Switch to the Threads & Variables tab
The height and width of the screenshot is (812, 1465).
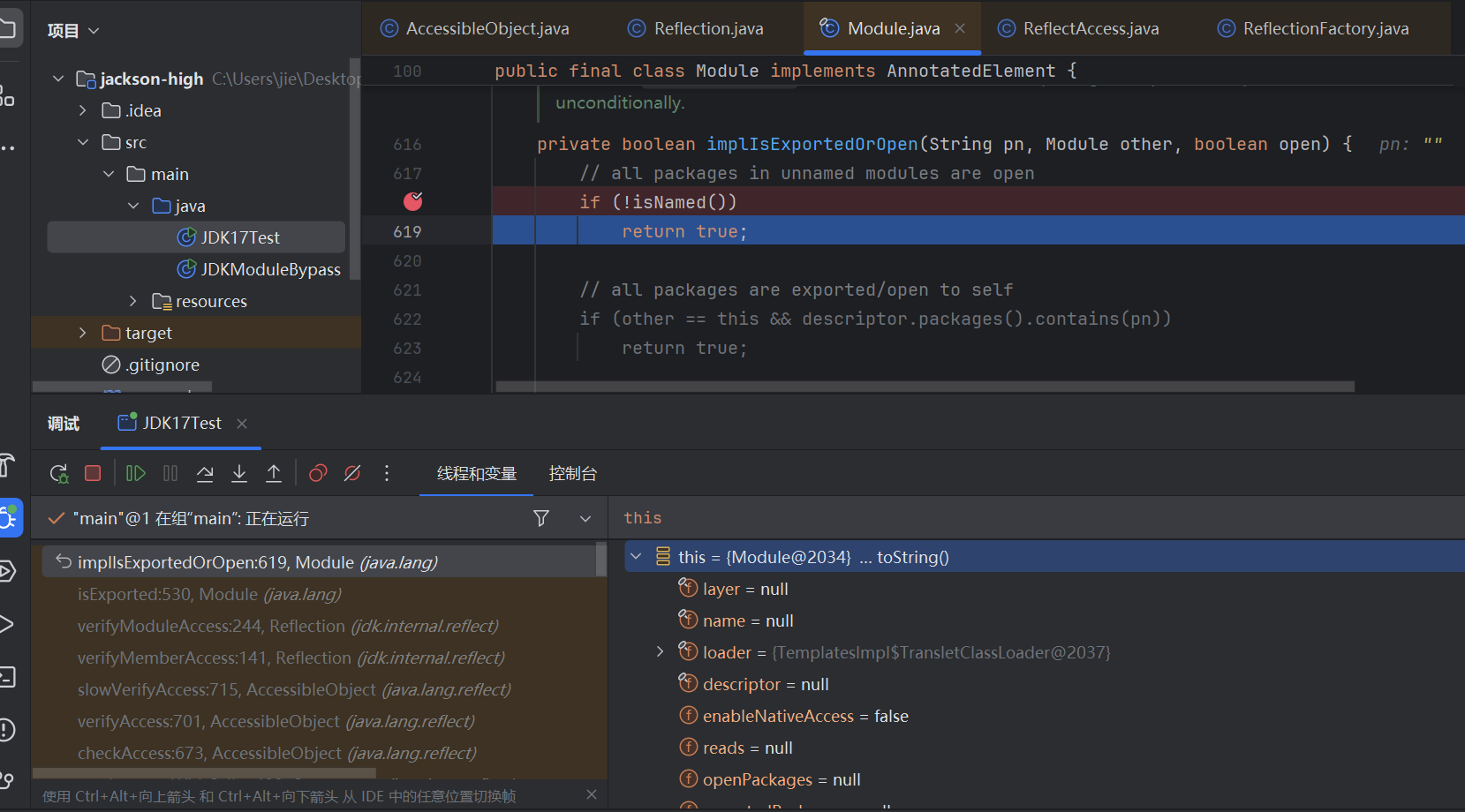(477, 474)
